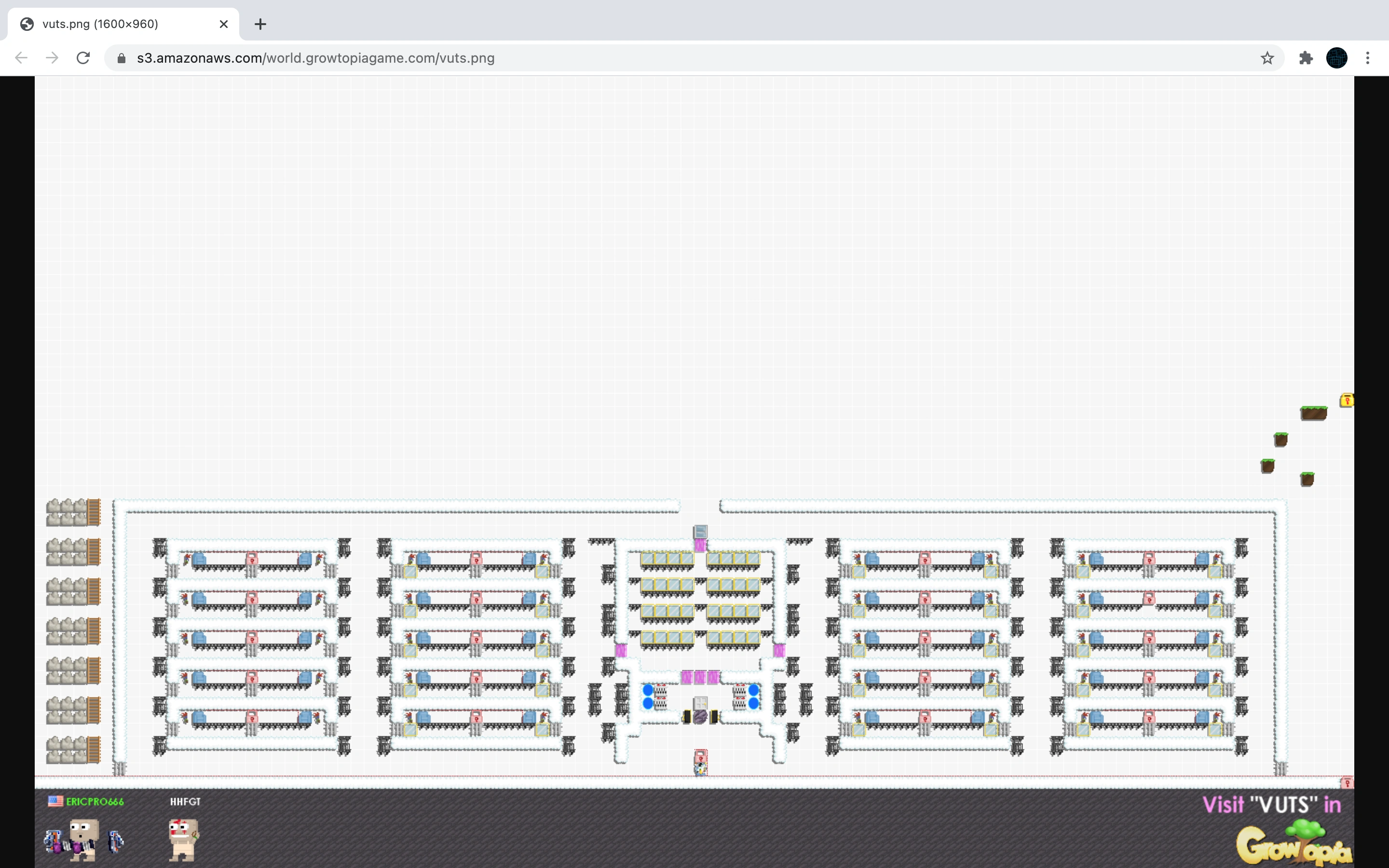This screenshot has height=868, width=1389.
Task: Click the ERICPRO666 character avatar
Action: pyautogui.click(x=84, y=840)
